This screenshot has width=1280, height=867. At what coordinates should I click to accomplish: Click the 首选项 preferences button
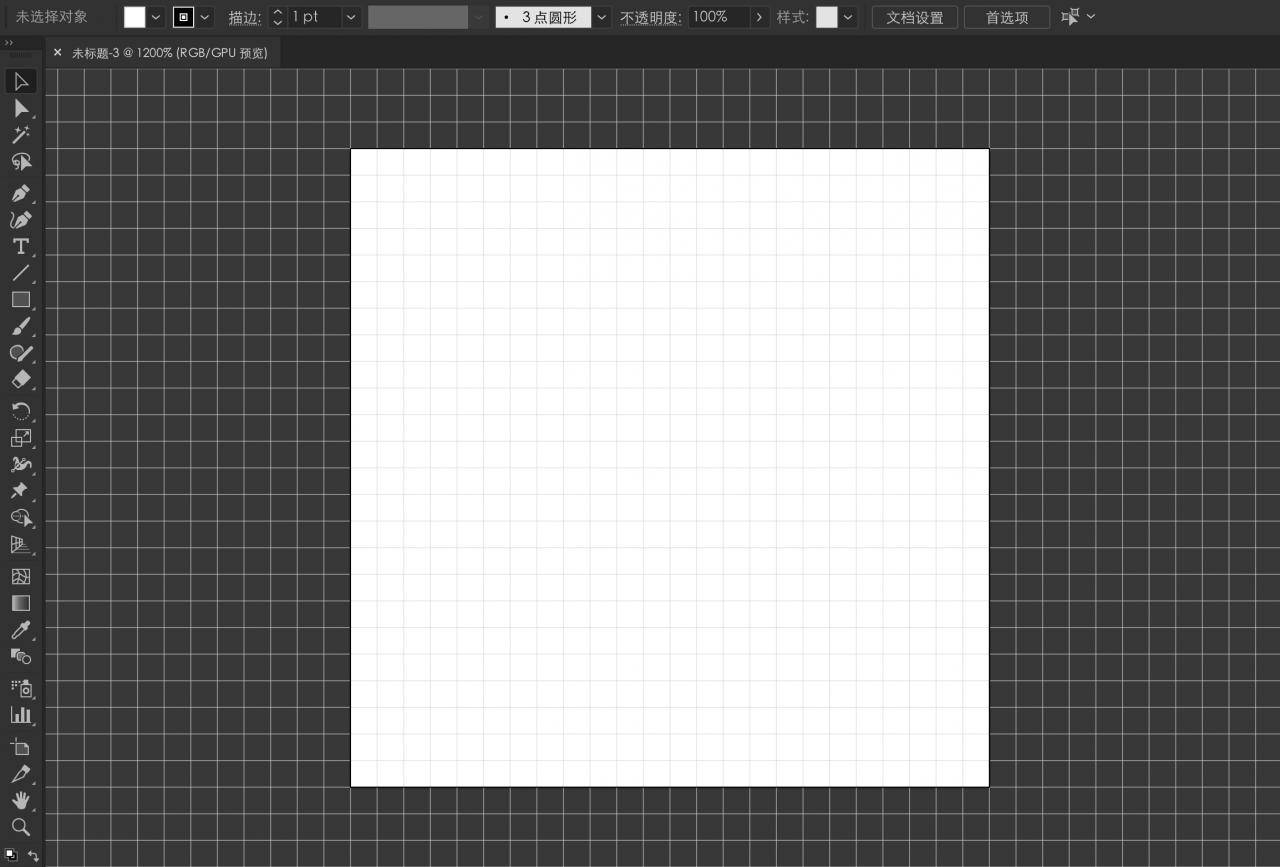point(1007,17)
